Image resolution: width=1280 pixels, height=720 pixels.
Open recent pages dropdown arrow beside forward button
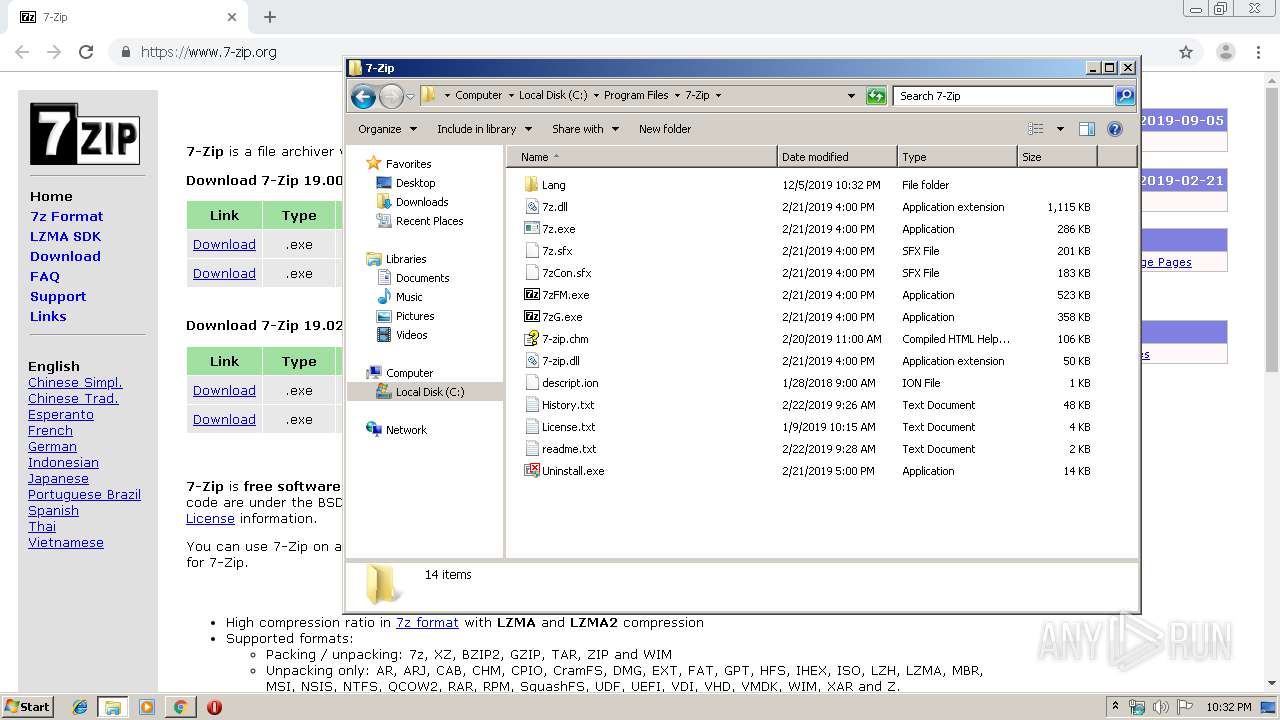point(410,97)
